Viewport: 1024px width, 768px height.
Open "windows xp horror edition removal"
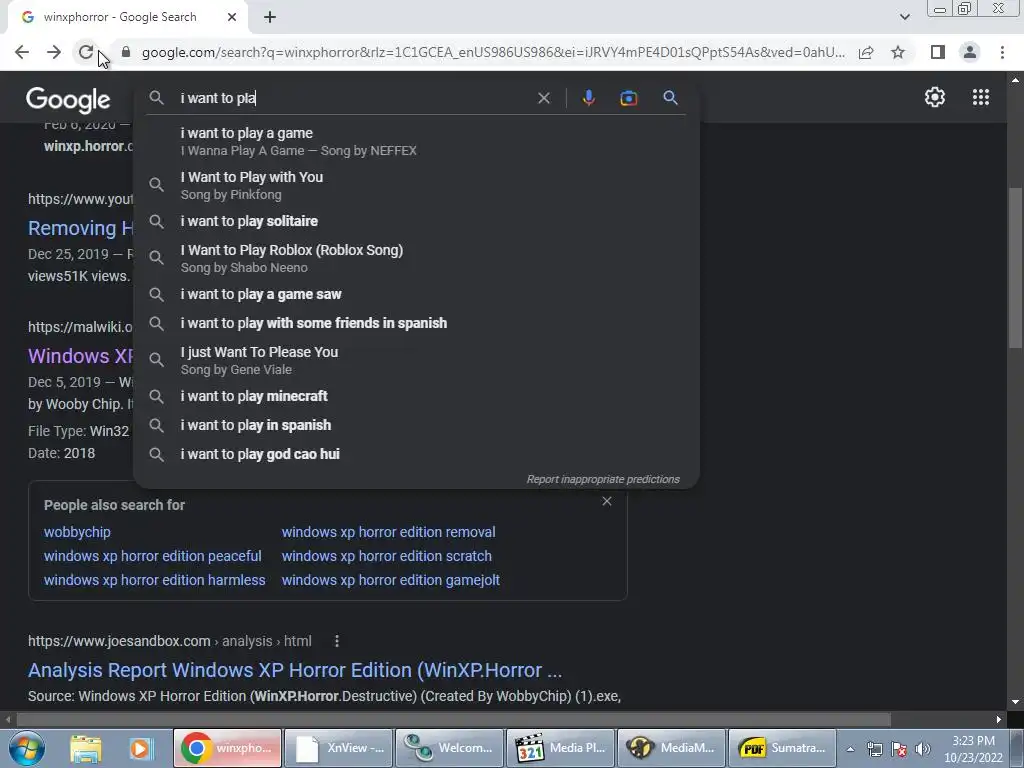tap(389, 532)
